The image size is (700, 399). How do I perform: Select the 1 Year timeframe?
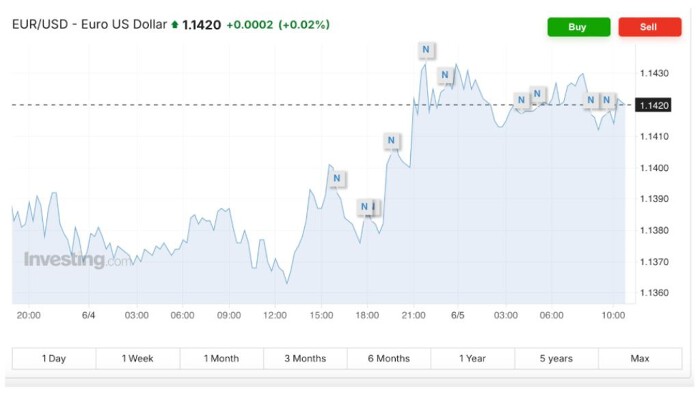(472, 358)
